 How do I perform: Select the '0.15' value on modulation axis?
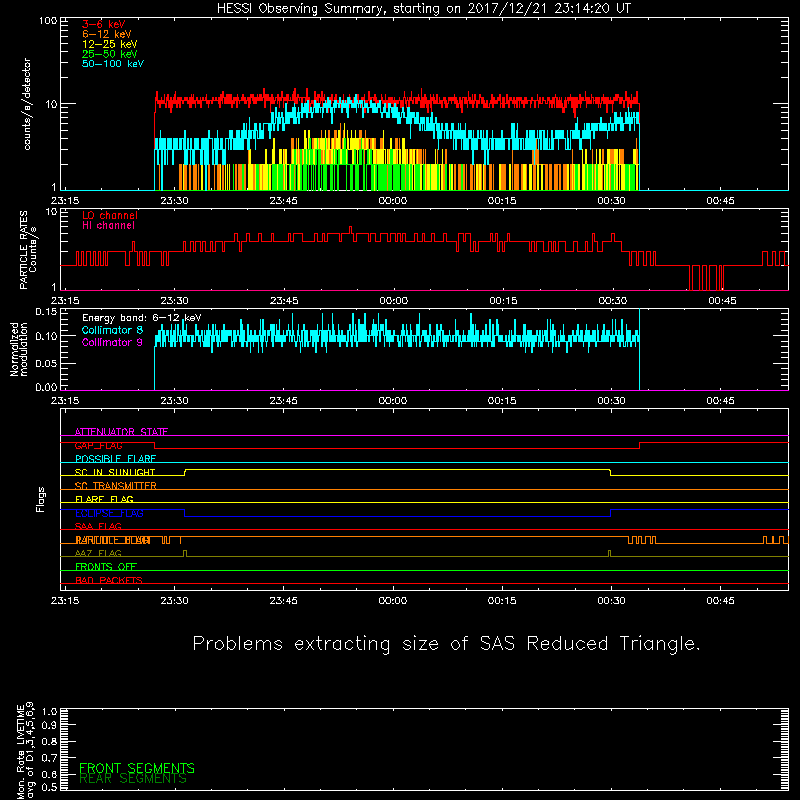46,311
